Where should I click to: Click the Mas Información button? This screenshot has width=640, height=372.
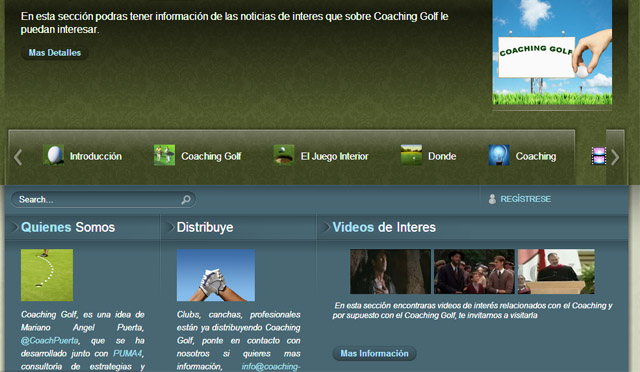point(374,354)
